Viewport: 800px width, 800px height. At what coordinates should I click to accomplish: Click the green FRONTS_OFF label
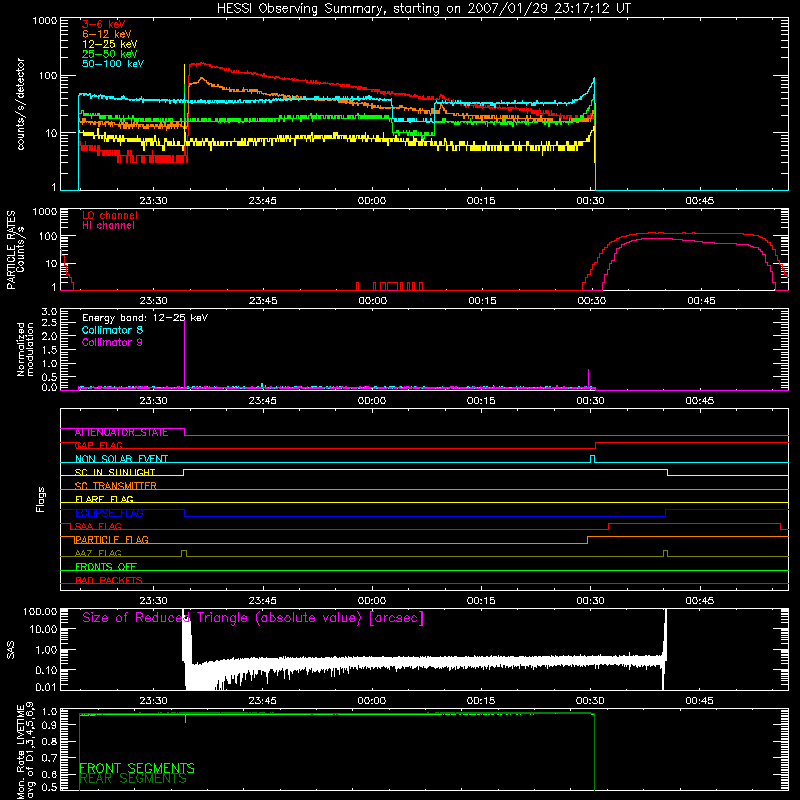pos(106,567)
